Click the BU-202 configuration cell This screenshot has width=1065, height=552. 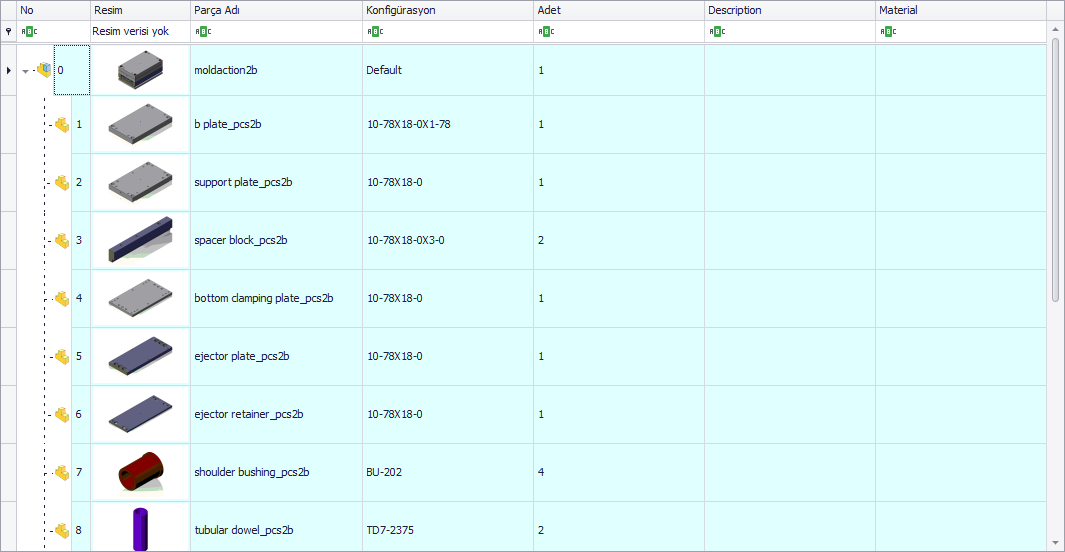coord(448,472)
